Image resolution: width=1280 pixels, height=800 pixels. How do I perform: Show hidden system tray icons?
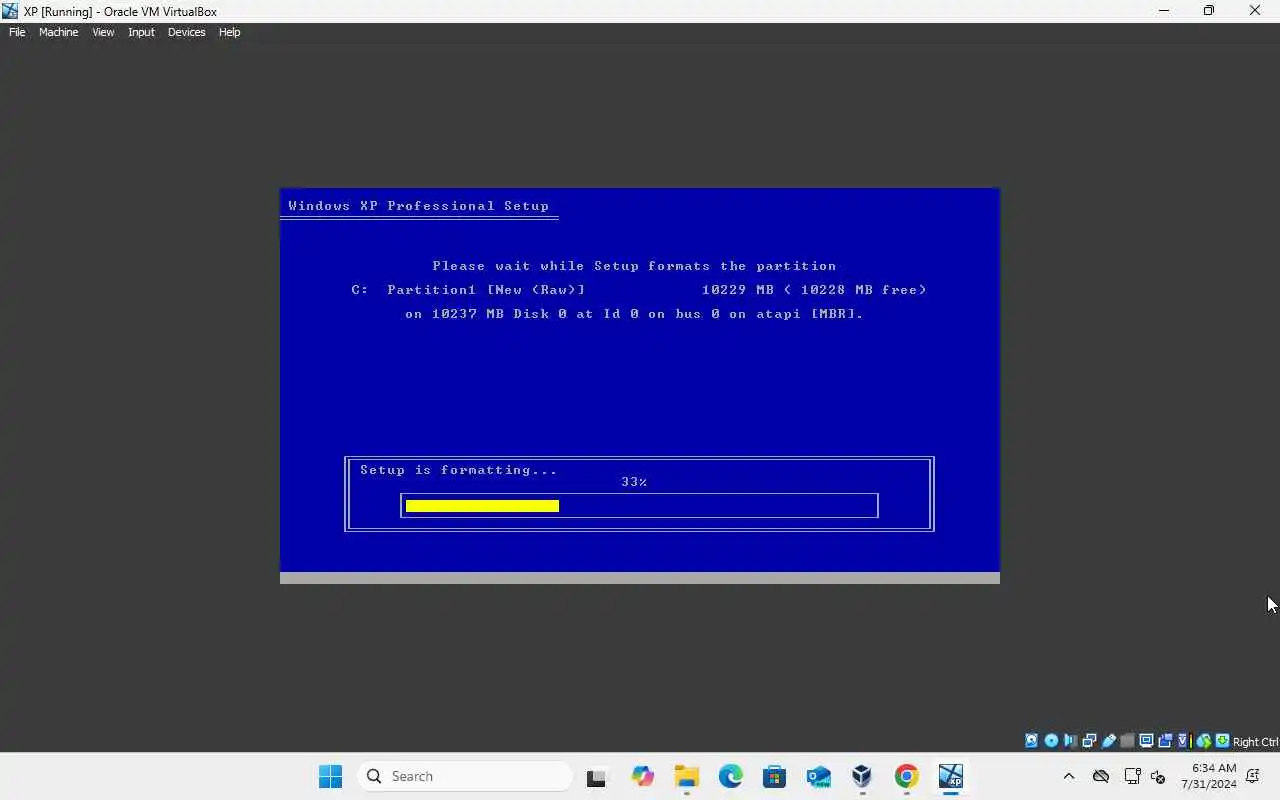1068,776
